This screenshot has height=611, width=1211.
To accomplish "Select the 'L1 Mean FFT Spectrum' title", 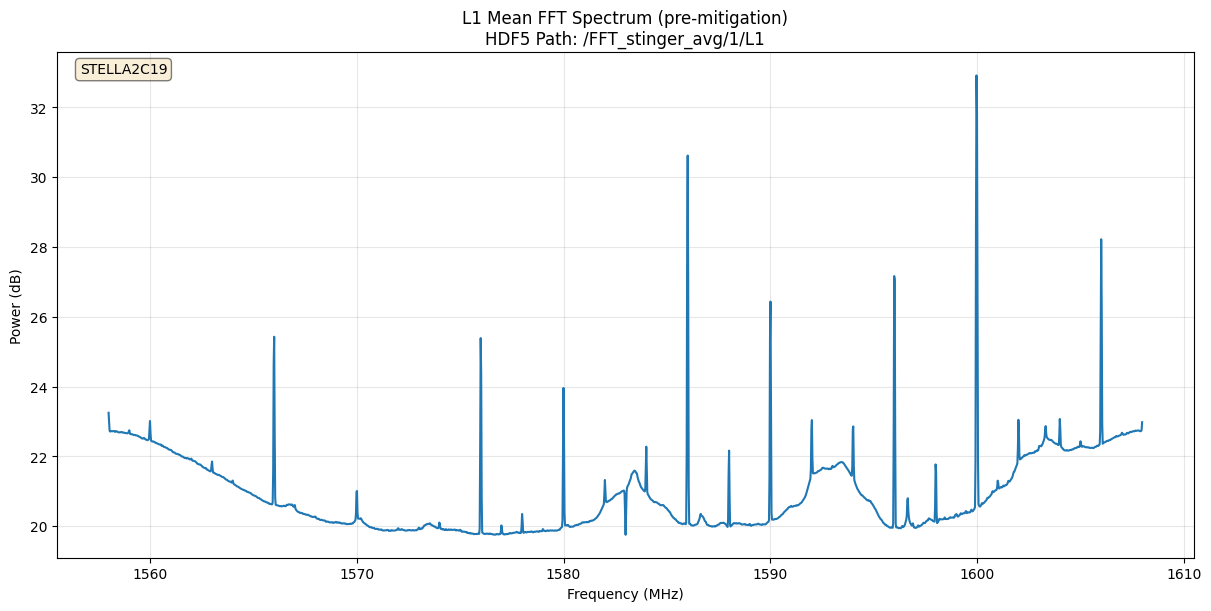I will [624, 18].
